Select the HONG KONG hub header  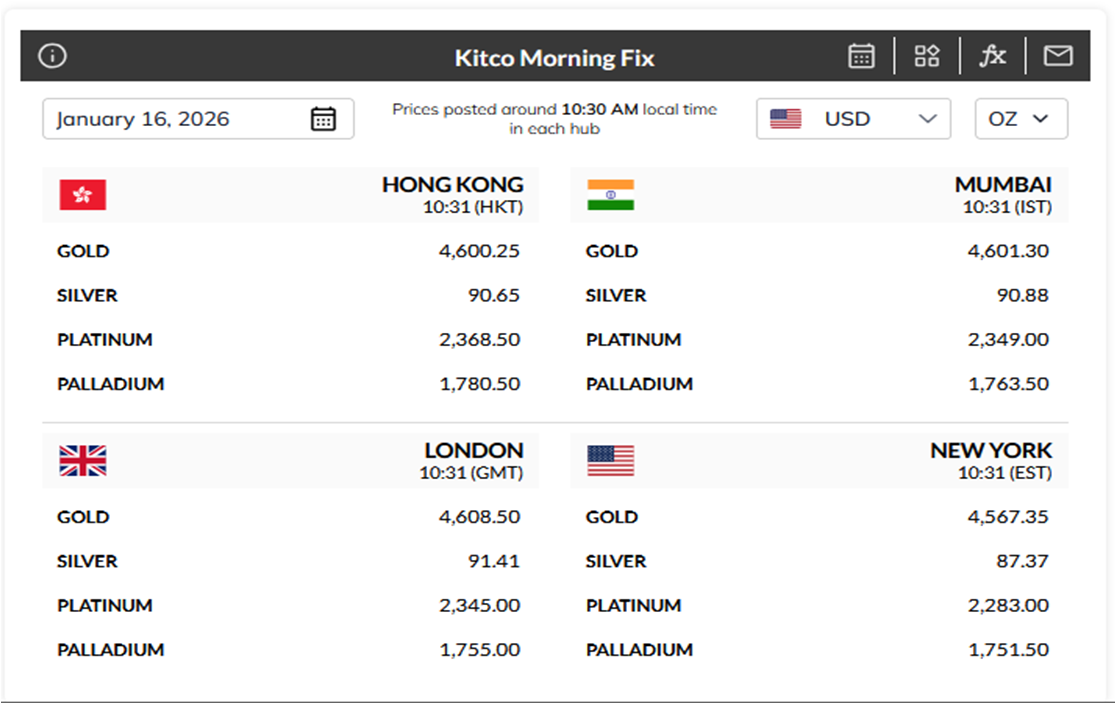(x=452, y=184)
